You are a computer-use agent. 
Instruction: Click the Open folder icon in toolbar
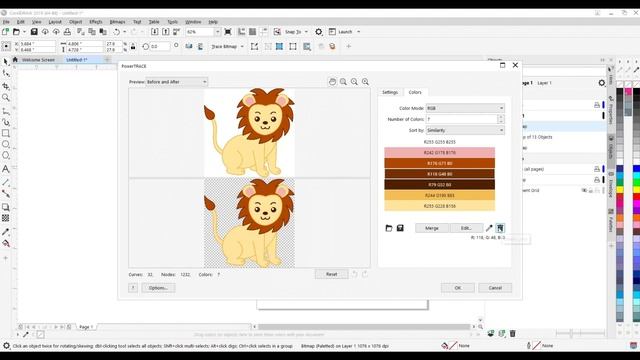tap(16, 32)
